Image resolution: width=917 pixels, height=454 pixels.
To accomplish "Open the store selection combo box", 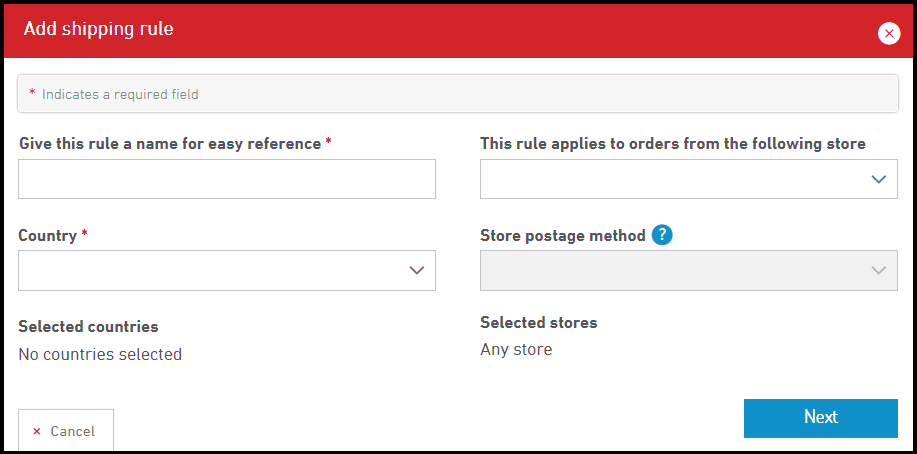I will tap(688, 179).
